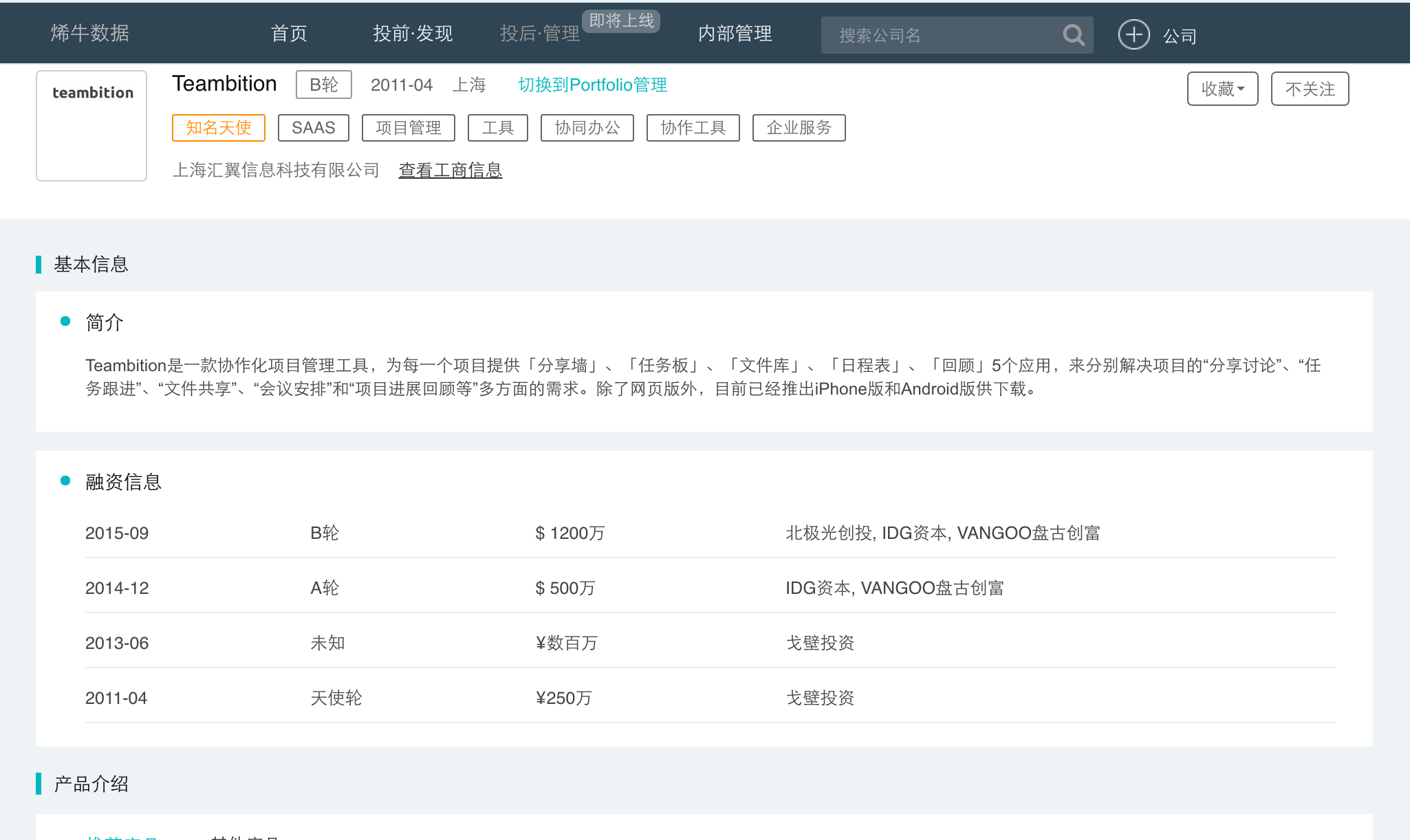Open the 内部管理 menu
Screen dimensions: 1410x840
[735, 33]
